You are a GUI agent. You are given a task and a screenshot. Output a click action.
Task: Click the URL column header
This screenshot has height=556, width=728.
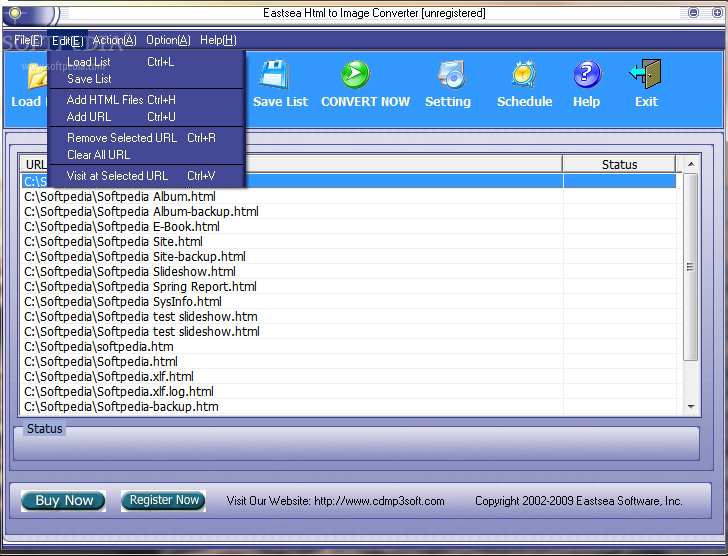pyautogui.click(x=291, y=164)
